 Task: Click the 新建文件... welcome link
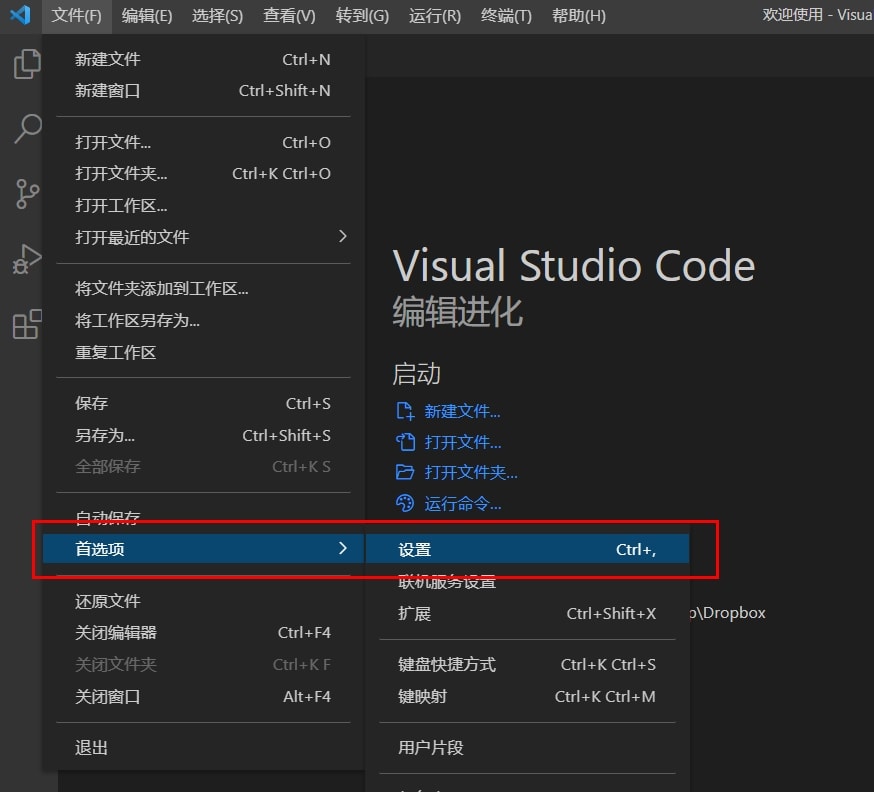click(x=463, y=411)
